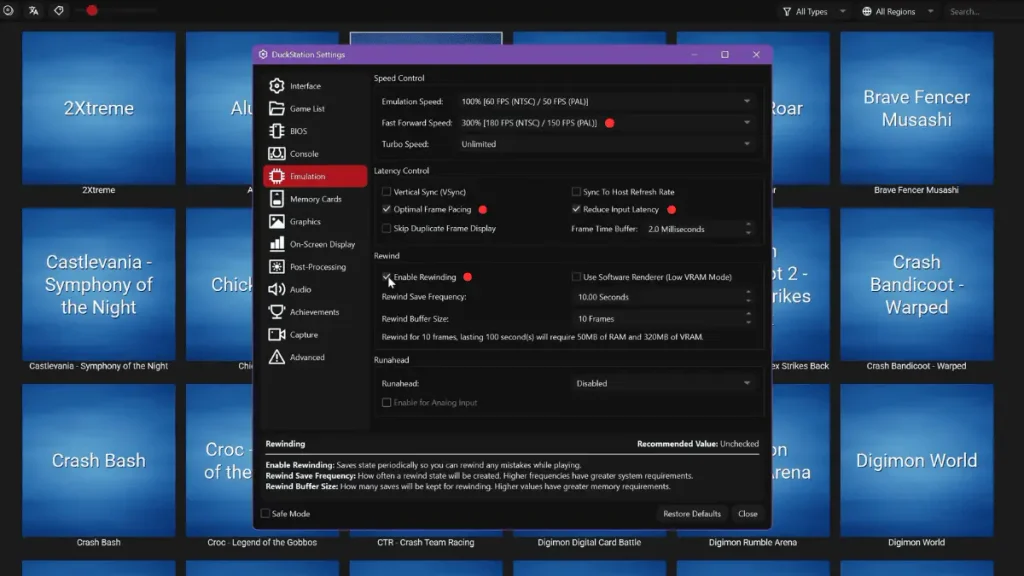Uncheck Reduce Input Latency
Screen dimensions: 1024x576
point(576,210)
